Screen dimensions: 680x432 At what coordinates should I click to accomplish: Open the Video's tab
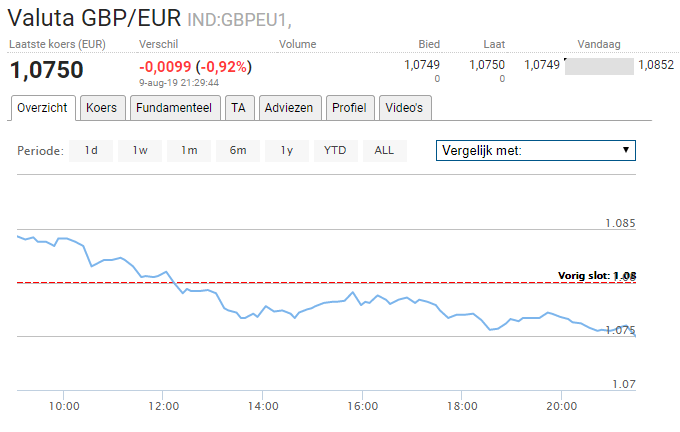click(x=404, y=107)
